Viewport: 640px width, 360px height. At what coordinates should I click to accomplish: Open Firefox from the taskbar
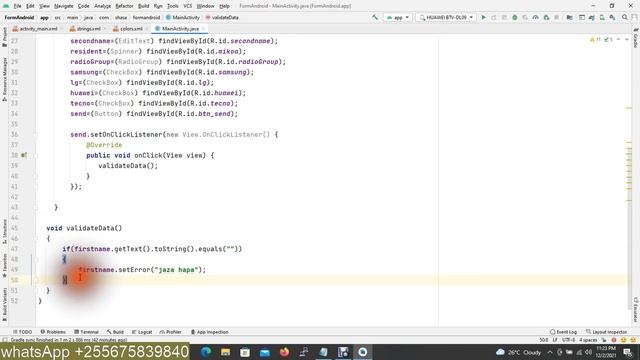click(284, 352)
